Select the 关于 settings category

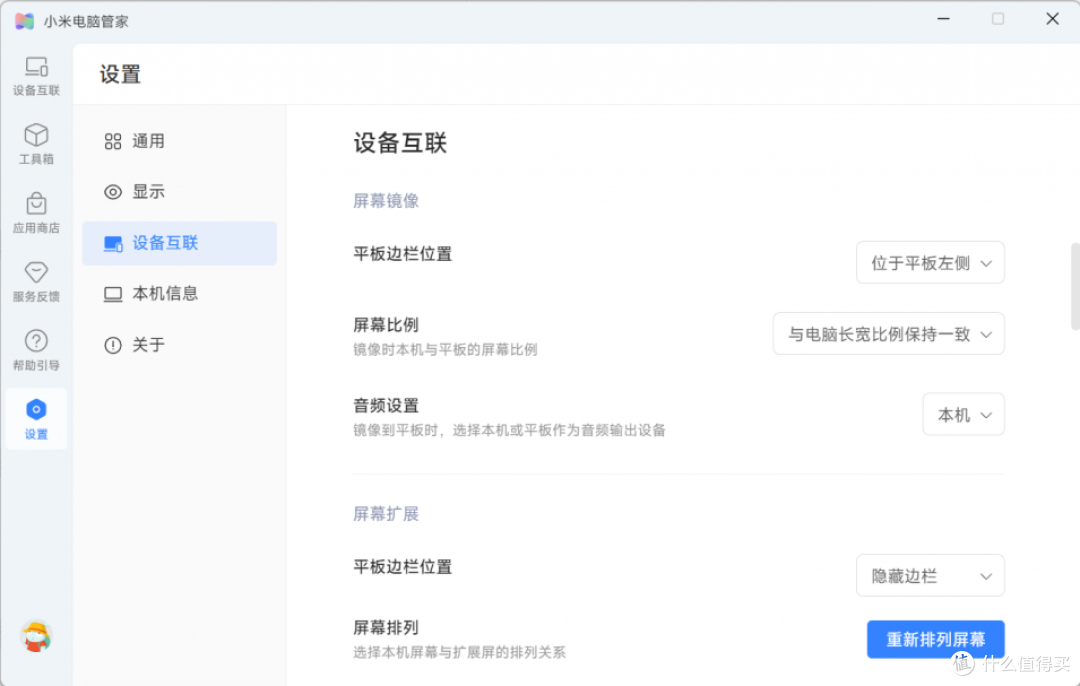(179, 344)
